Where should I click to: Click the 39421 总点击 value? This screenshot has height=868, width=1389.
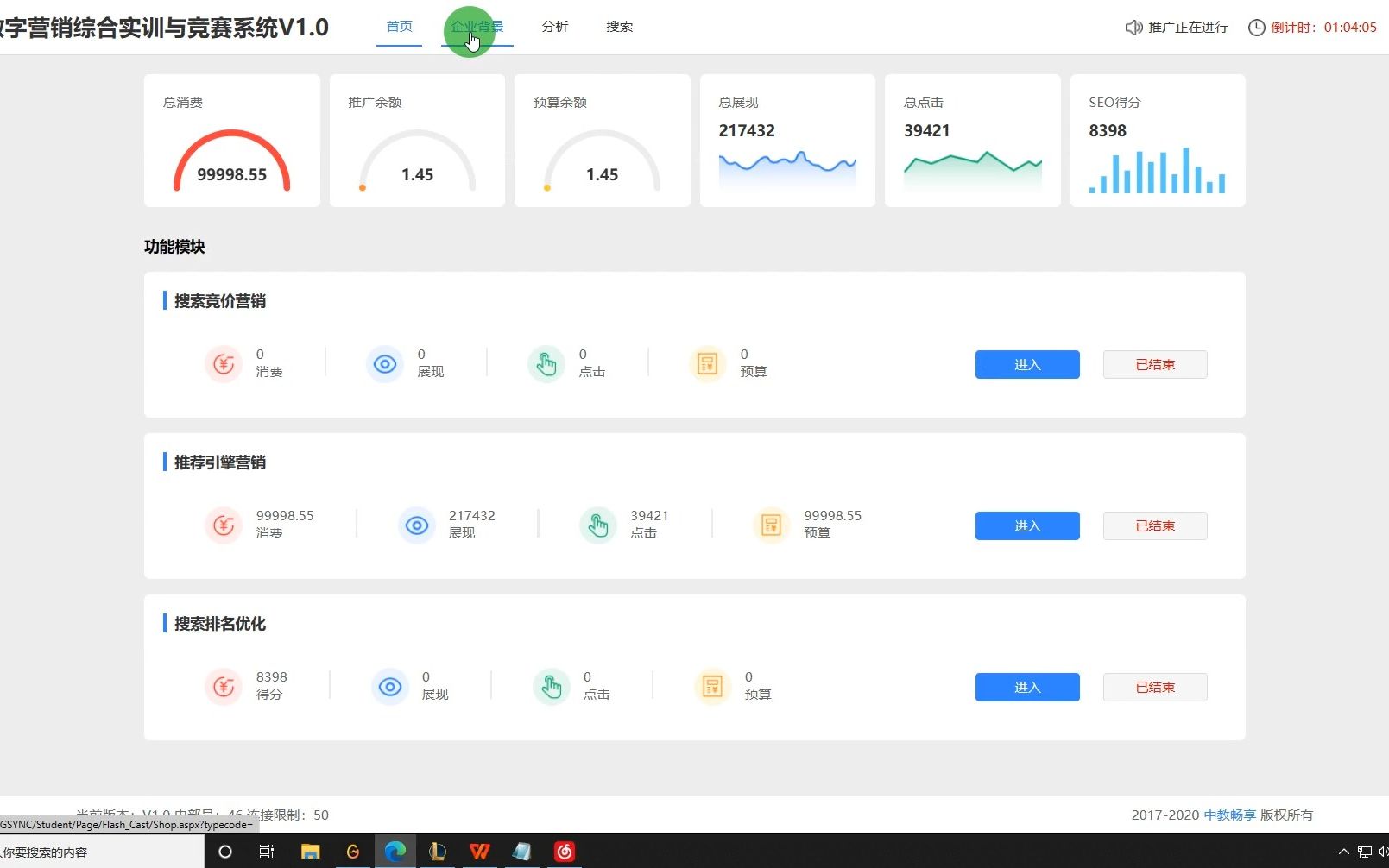tap(926, 130)
